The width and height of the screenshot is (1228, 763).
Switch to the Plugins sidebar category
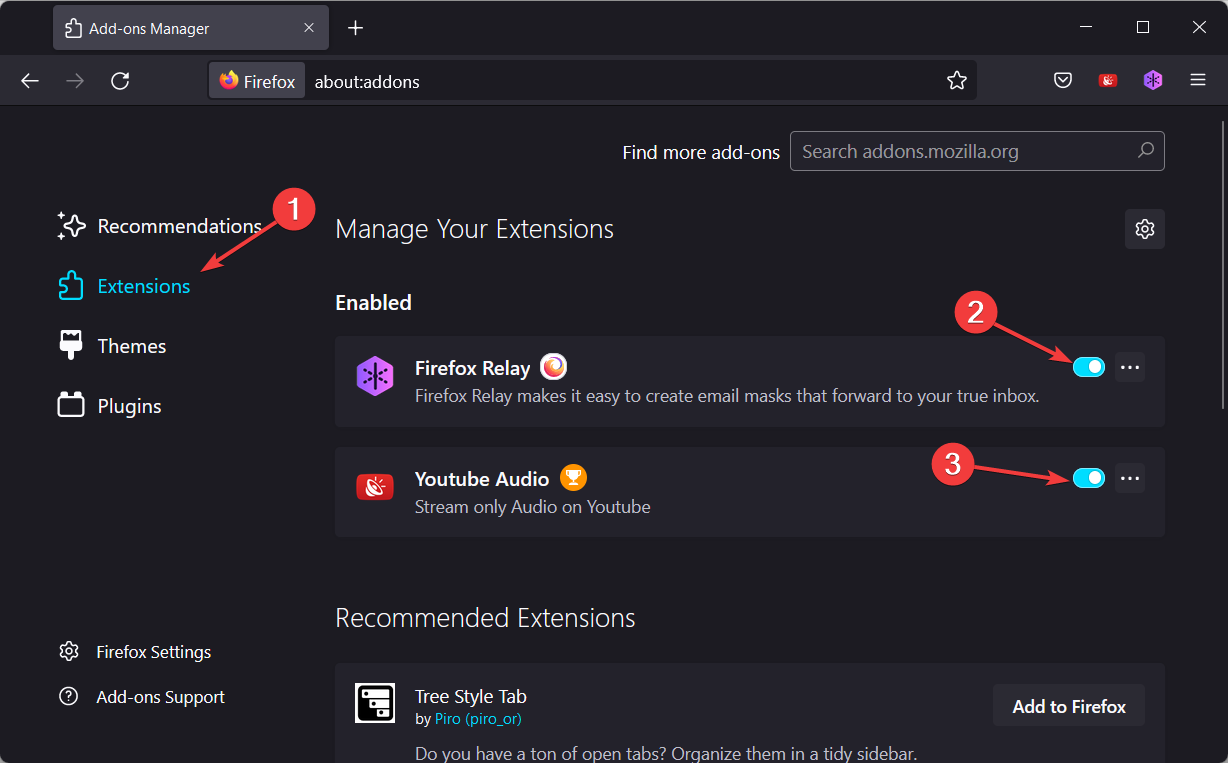(110, 406)
